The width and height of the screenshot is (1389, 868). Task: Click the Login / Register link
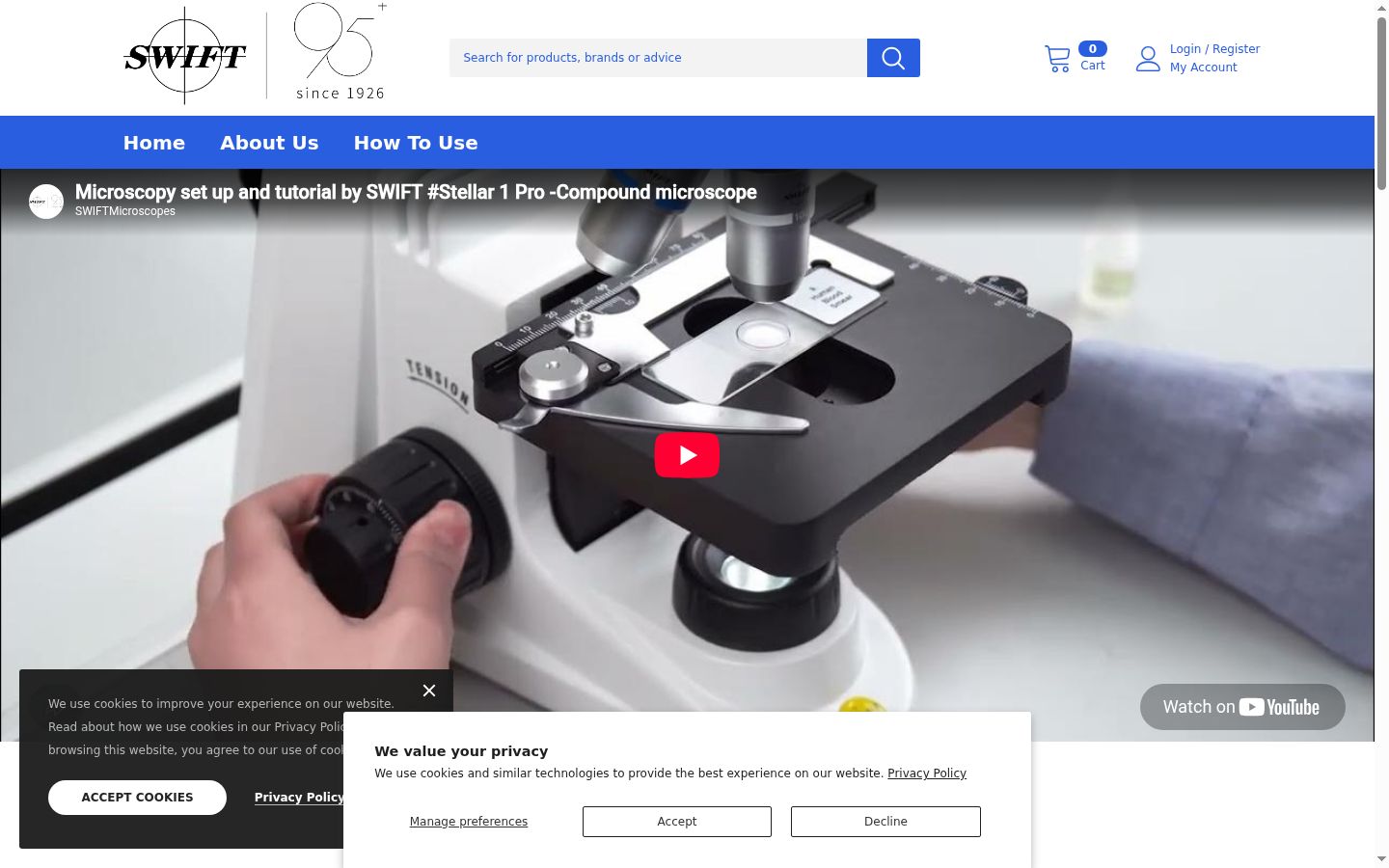[1214, 49]
